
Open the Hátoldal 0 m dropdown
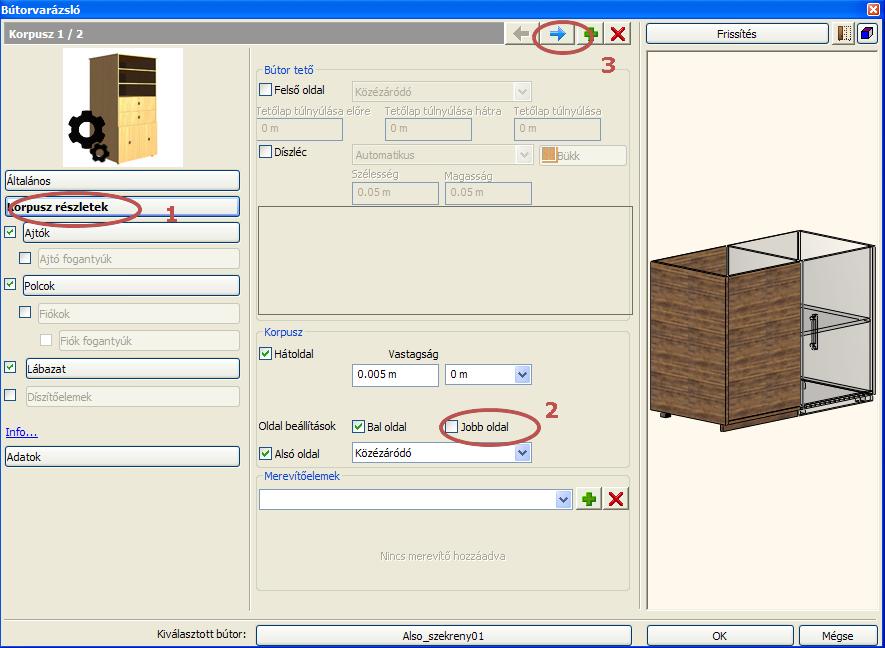(488, 374)
